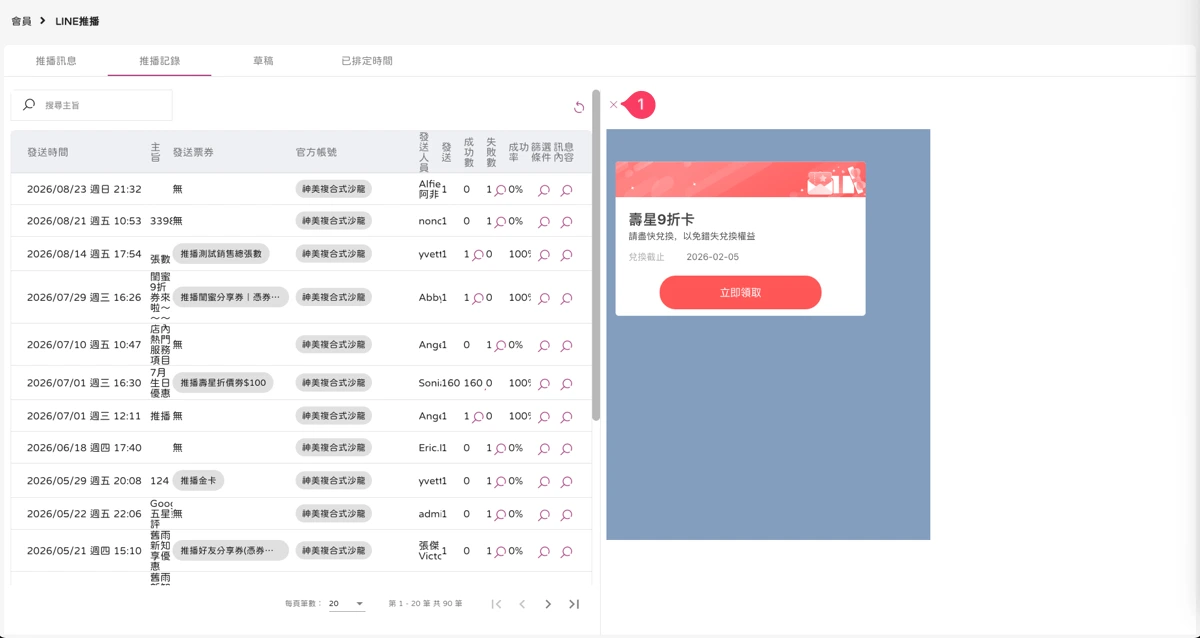View failed recipients for the 2026/08/23 broadcast
The image size is (1200, 638).
coord(500,190)
